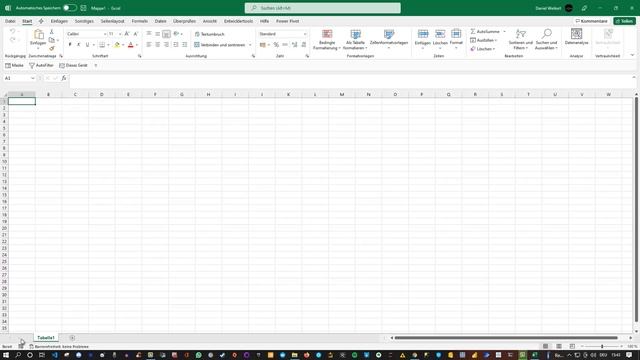The height and width of the screenshot is (360, 640).
Task: Open the font name Calibri dropdown
Action: click(104, 34)
